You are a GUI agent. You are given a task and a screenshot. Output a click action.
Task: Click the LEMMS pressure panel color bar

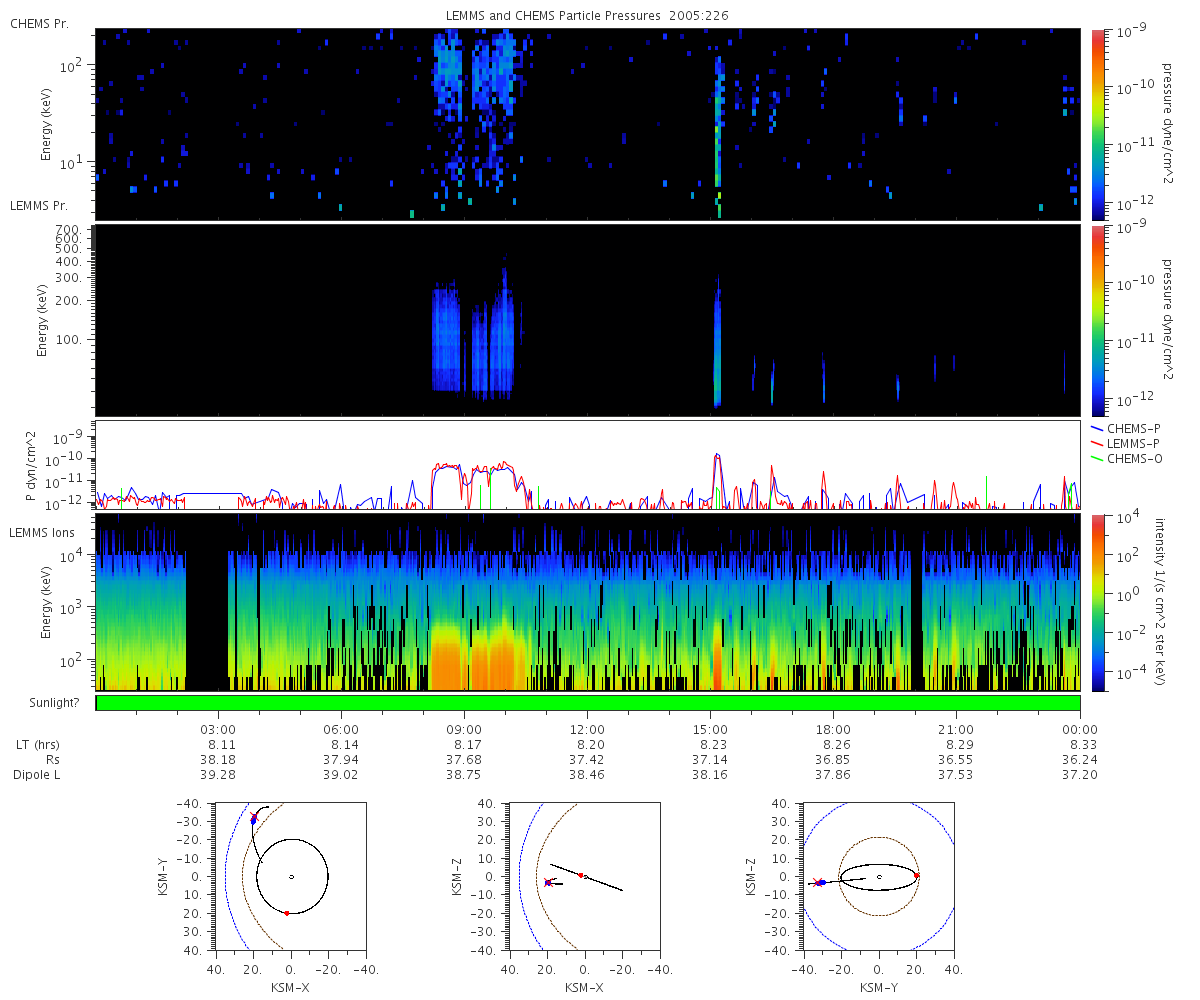(1098, 320)
